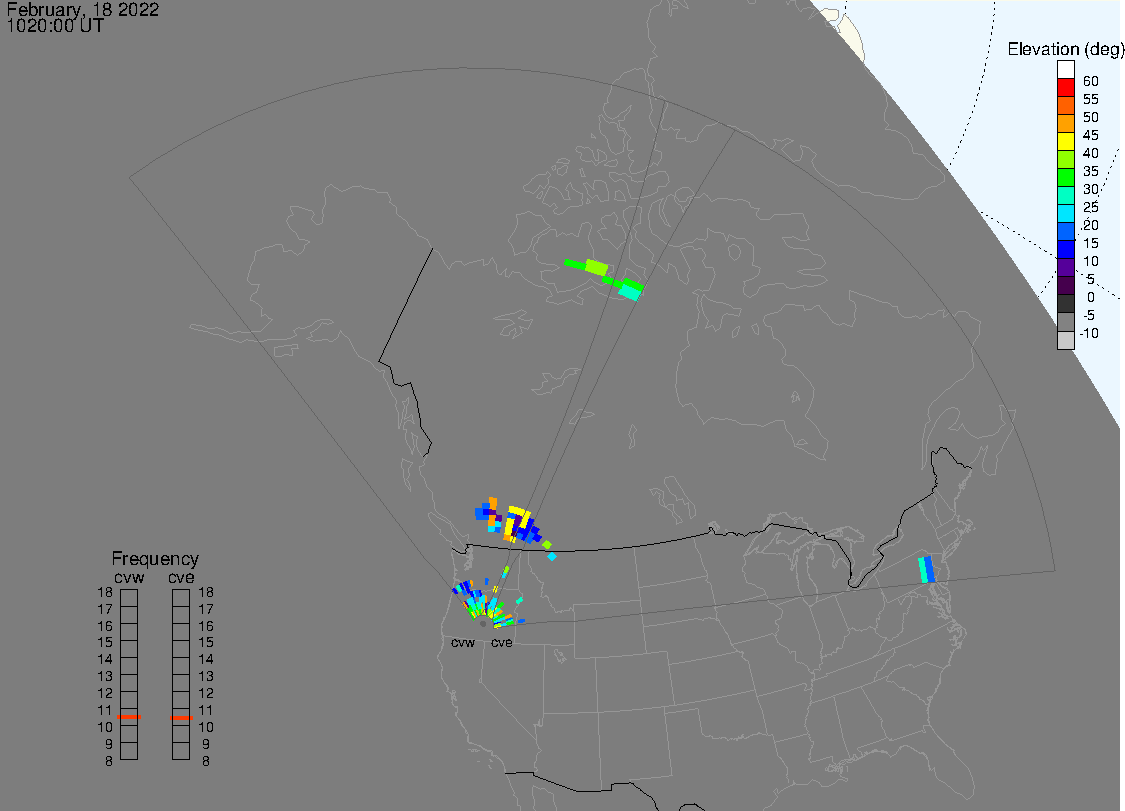Click the isolated cyan diamond echo below the border
Viewport: 1125px width, 811px height.
coord(552,556)
